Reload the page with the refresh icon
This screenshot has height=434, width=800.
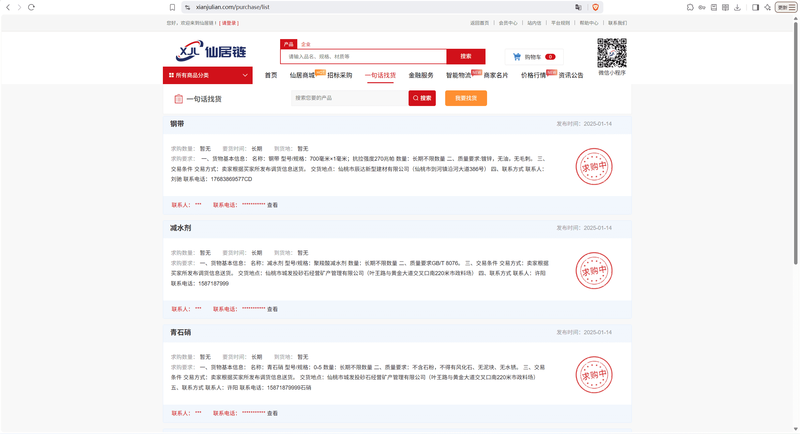point(31,7)
